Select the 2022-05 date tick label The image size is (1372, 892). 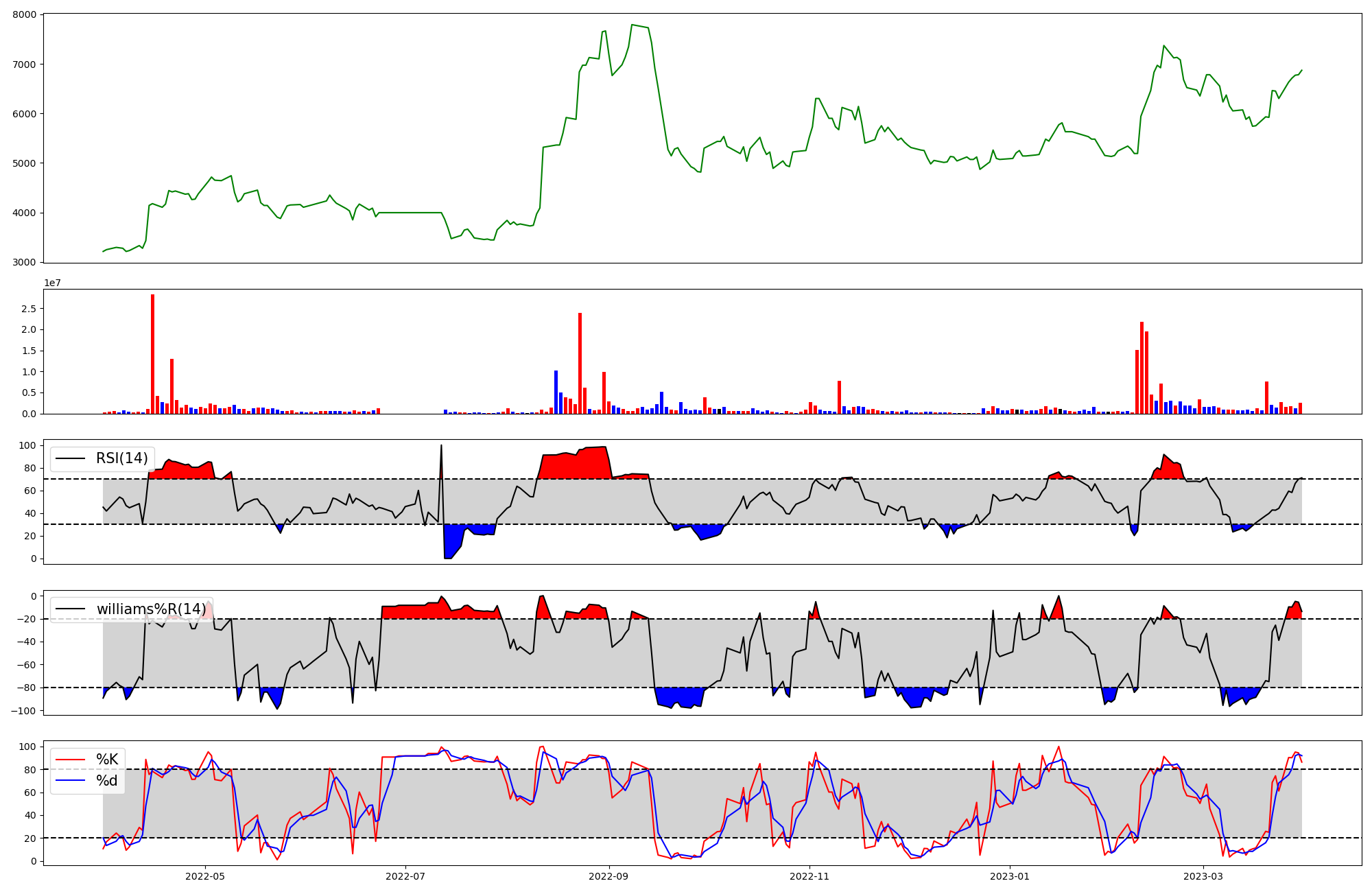tap(205, 876)
